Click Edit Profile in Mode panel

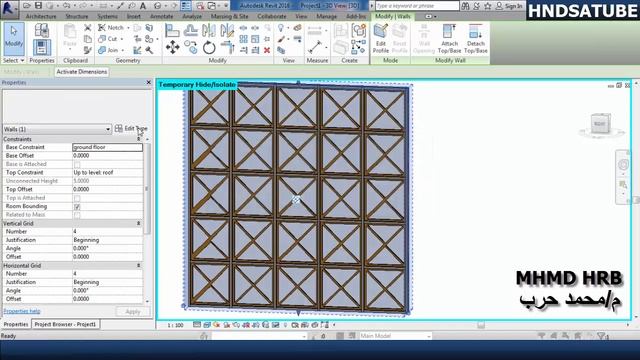point(380,39)
